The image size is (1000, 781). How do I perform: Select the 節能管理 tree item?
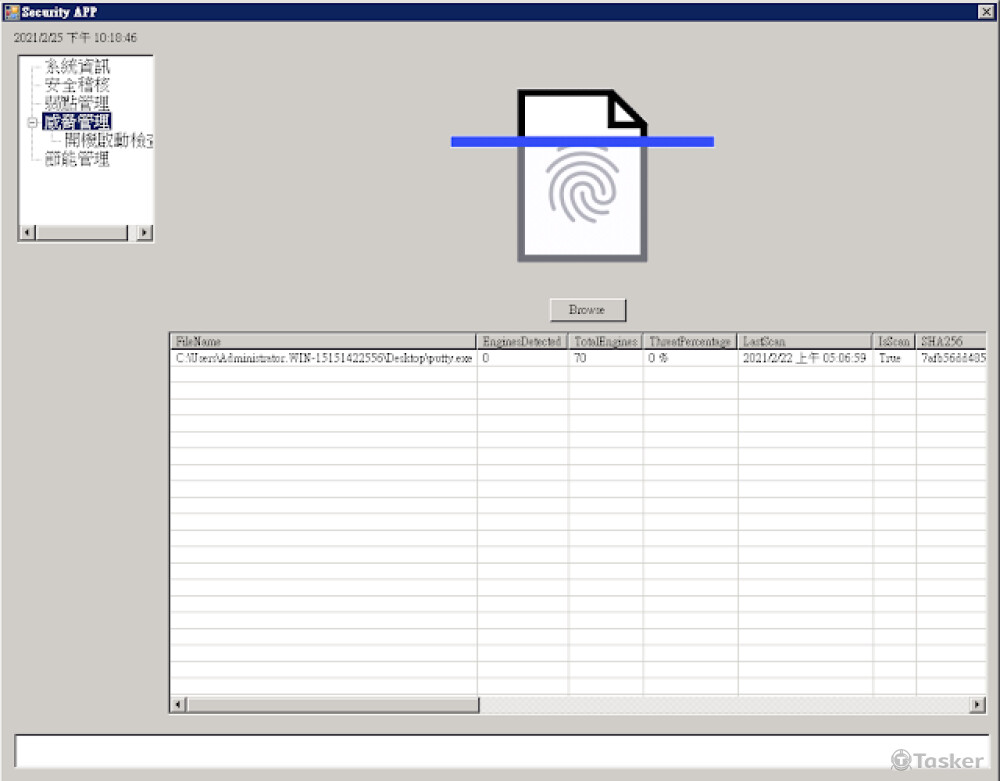tap(77, 159)
